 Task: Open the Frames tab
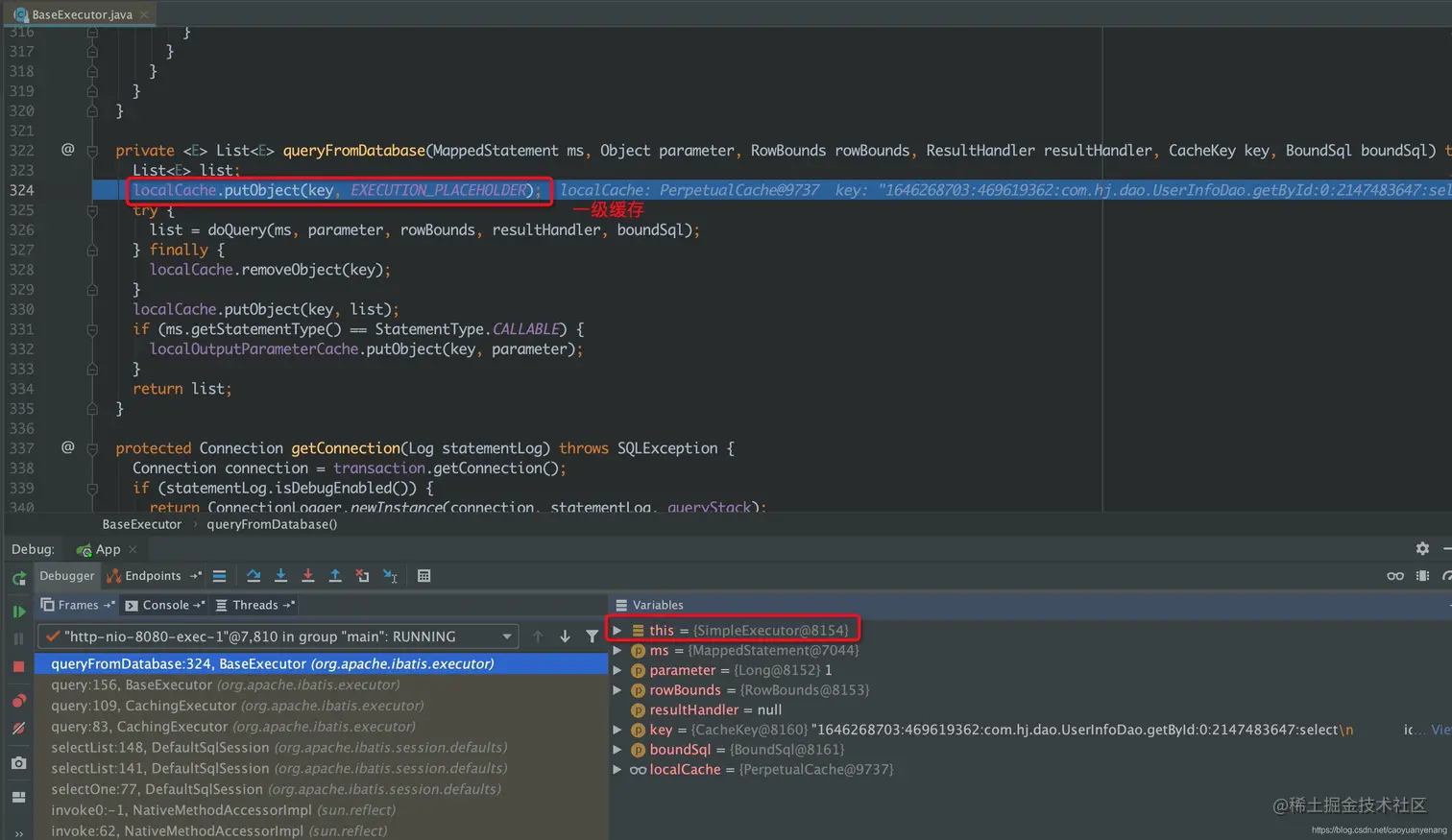(x=77, y=605)
